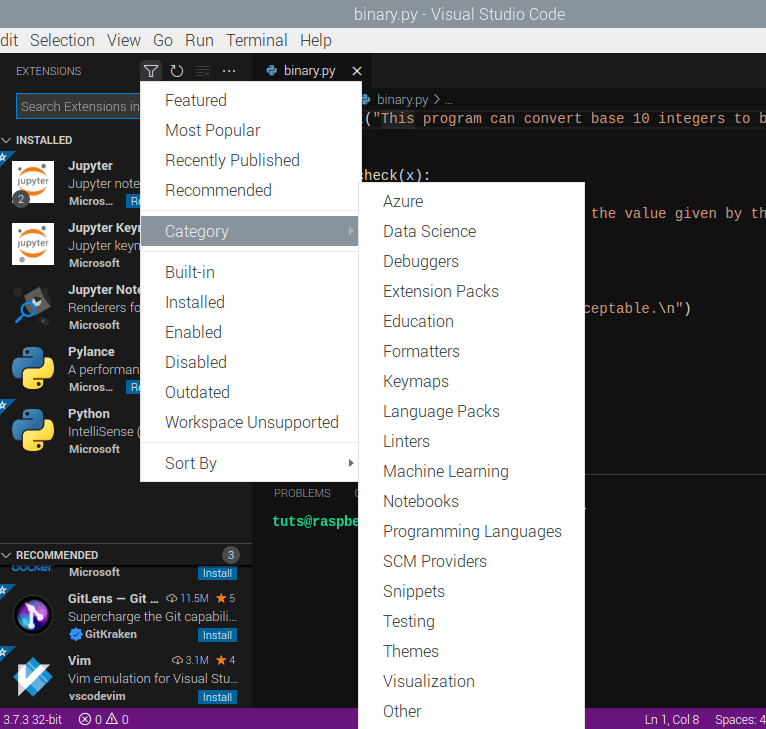Install the GitLens extension

click(x=217, y=635)
